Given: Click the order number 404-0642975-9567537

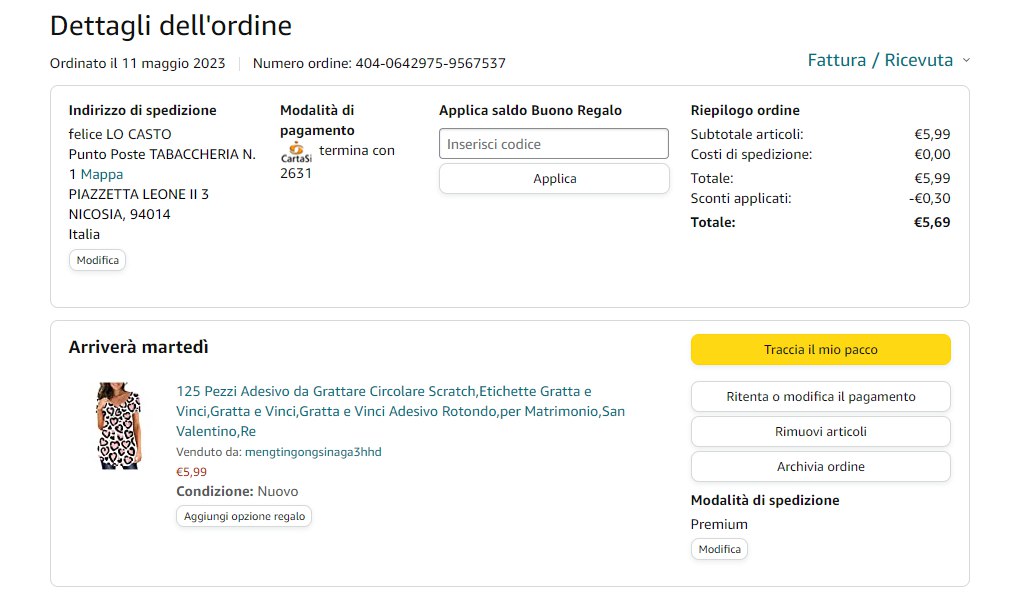Looking at the screenshot, I should pyautogui.click(x=430, y=63).
